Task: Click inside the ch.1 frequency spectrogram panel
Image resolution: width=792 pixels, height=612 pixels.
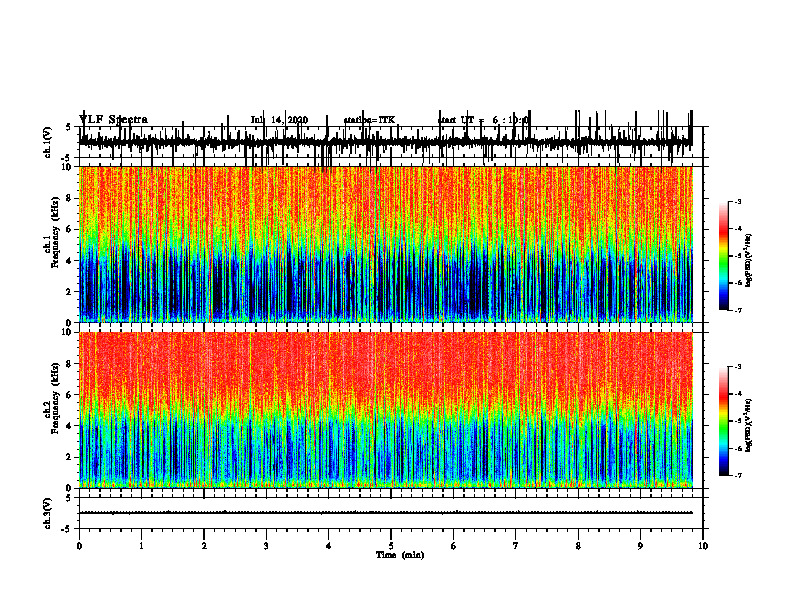Action: click(386, 244)
